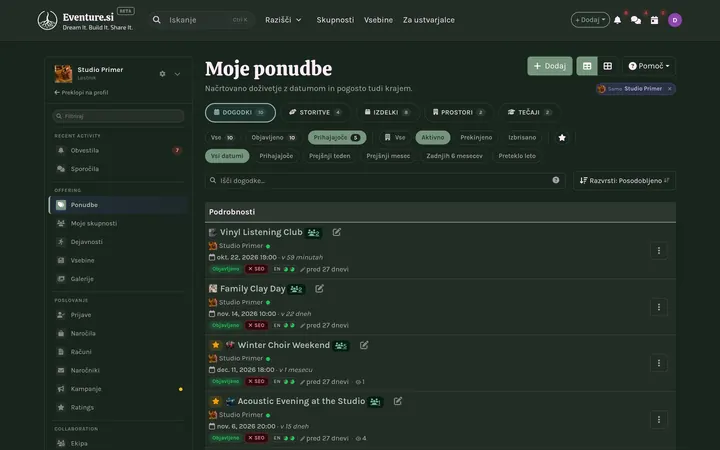720x450 pixels.
Task: Toggle the star favorites filter
Action: point(562,138)
